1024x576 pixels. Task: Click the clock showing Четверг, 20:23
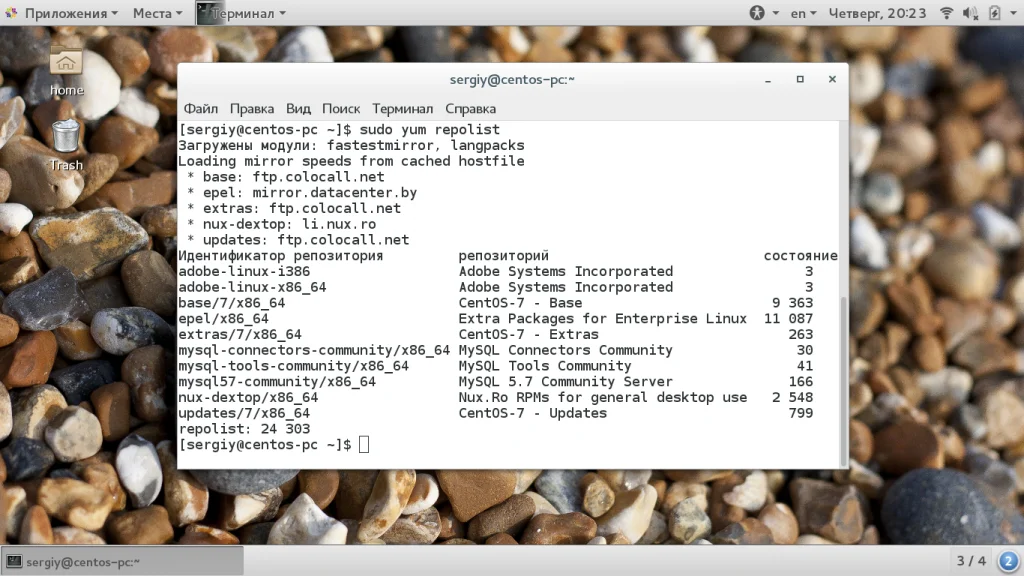pos(877,13)
